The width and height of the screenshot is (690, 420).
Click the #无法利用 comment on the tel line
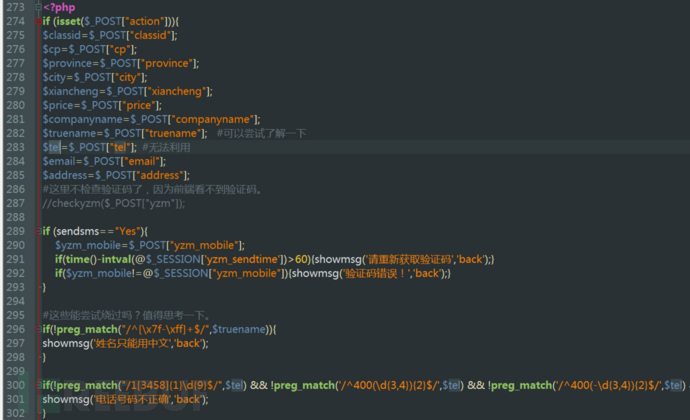(166, 147)
